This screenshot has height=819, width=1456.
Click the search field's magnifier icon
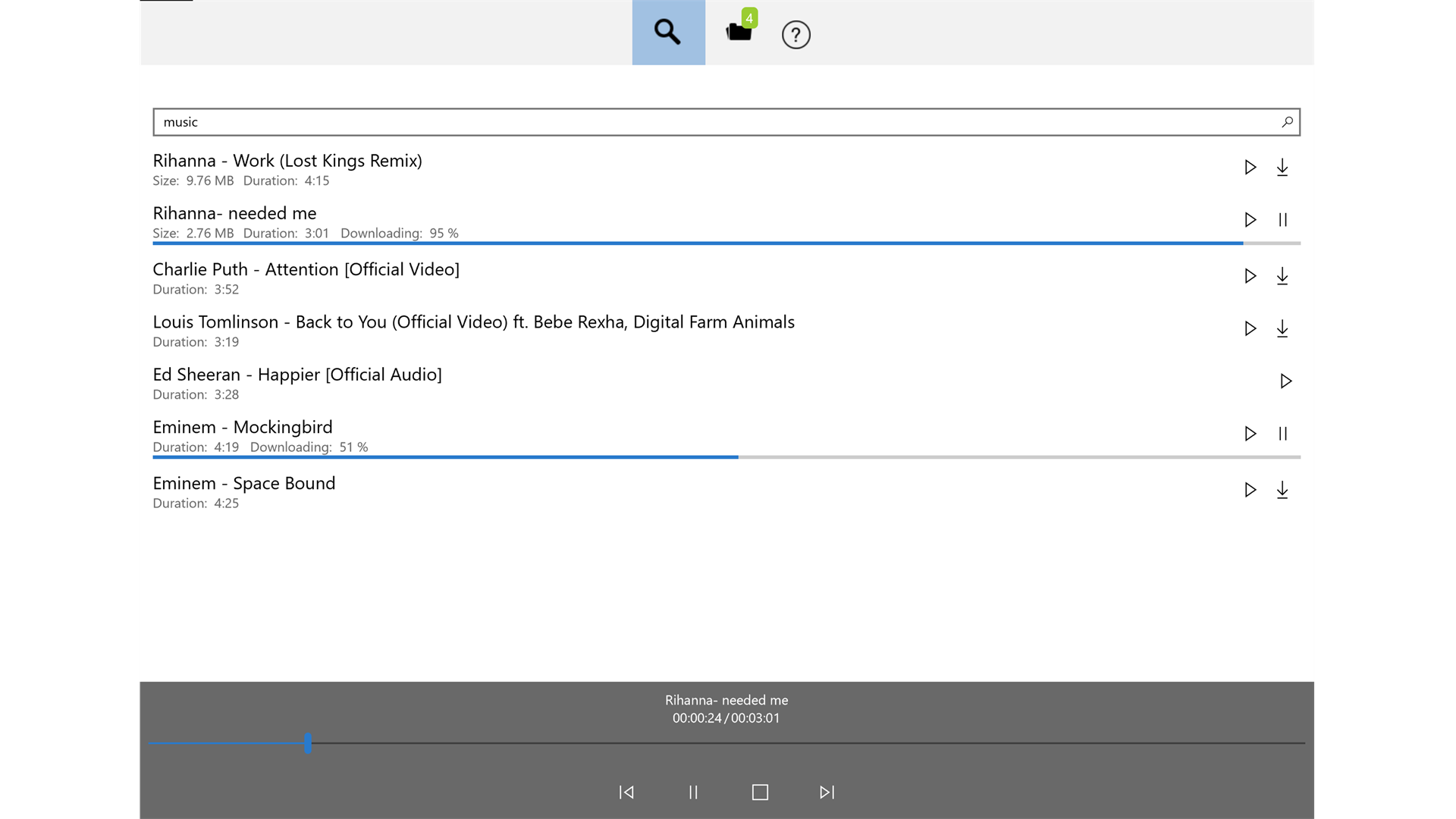[x=1287, y=122]
